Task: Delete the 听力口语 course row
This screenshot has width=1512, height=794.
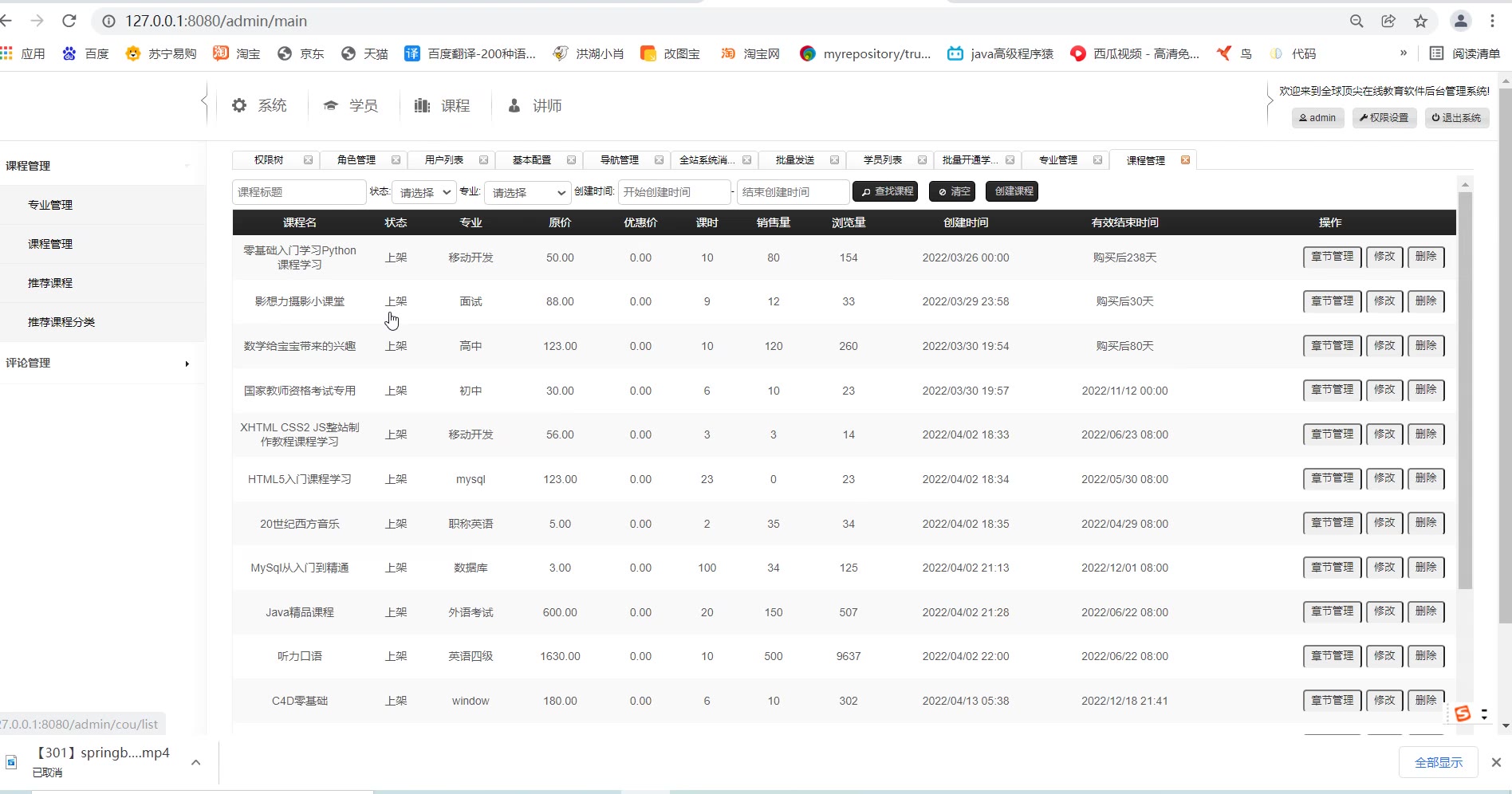Action: click(1425, 656)
